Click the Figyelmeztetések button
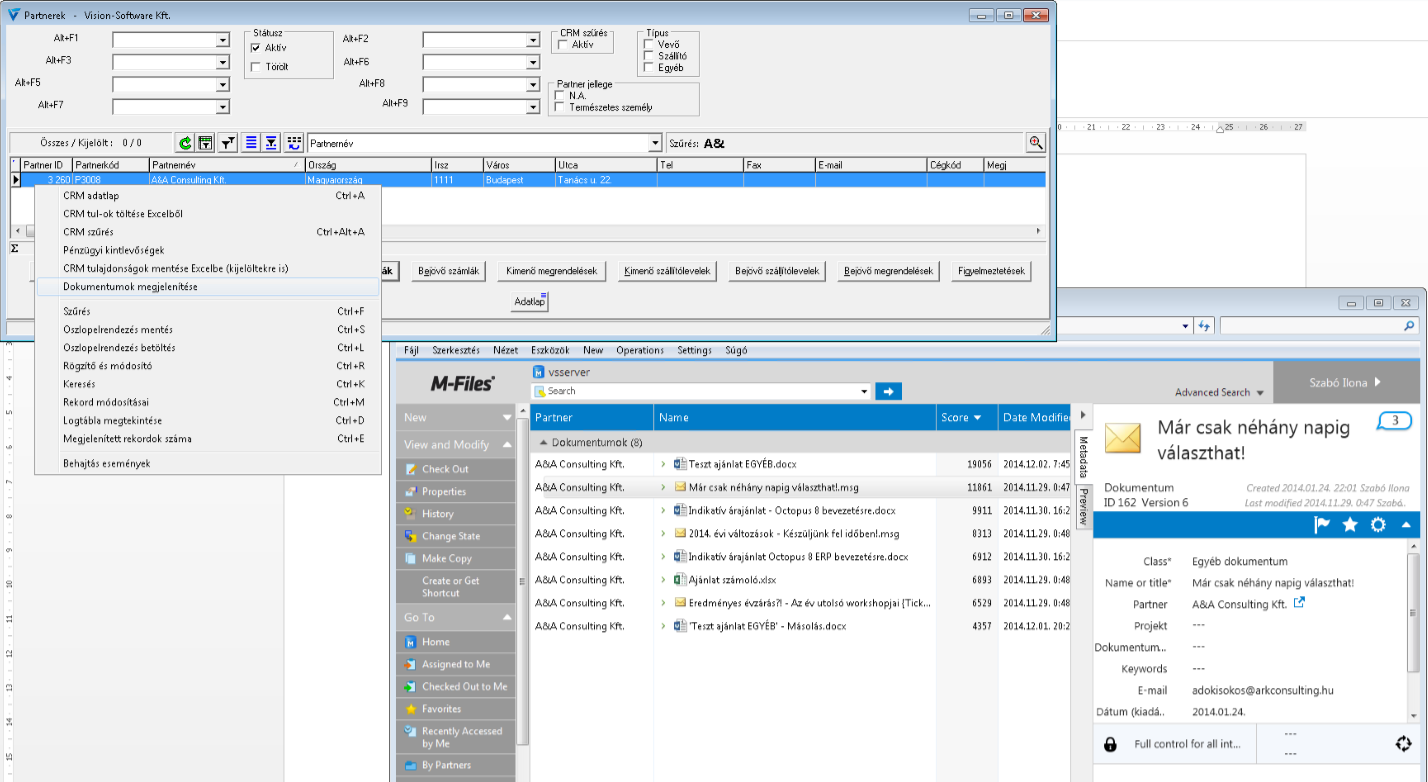This screenshot has width=1428, height=782. tap(992, 271)
